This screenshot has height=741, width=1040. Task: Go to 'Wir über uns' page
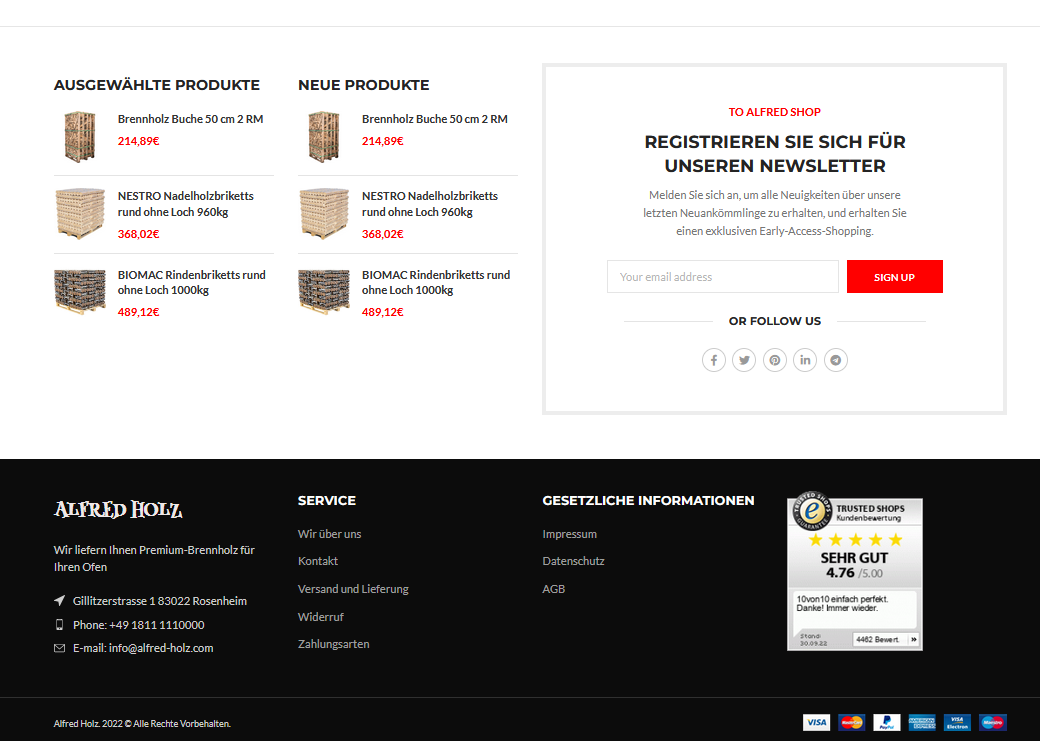330,534
